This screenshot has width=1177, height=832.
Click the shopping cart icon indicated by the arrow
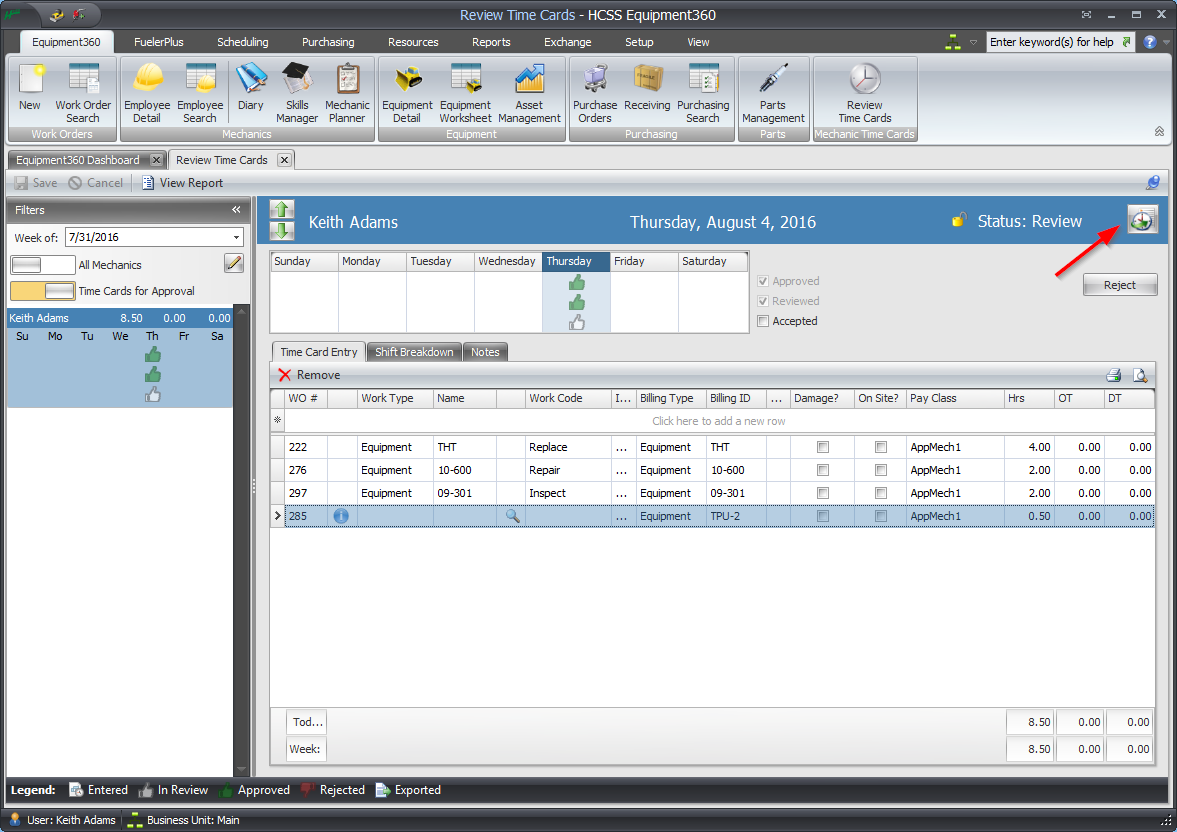coord(1141,217)
